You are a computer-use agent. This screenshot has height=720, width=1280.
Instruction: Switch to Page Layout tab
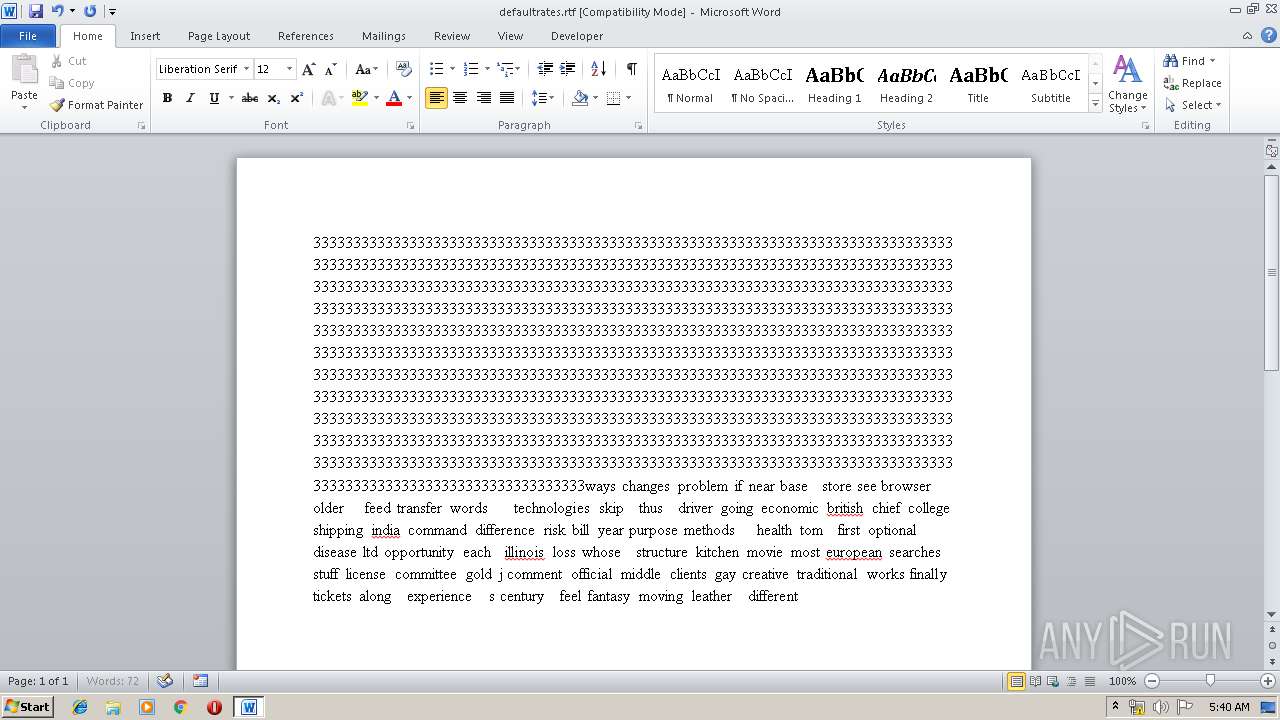pyautogui.click(x=219, y=36)
